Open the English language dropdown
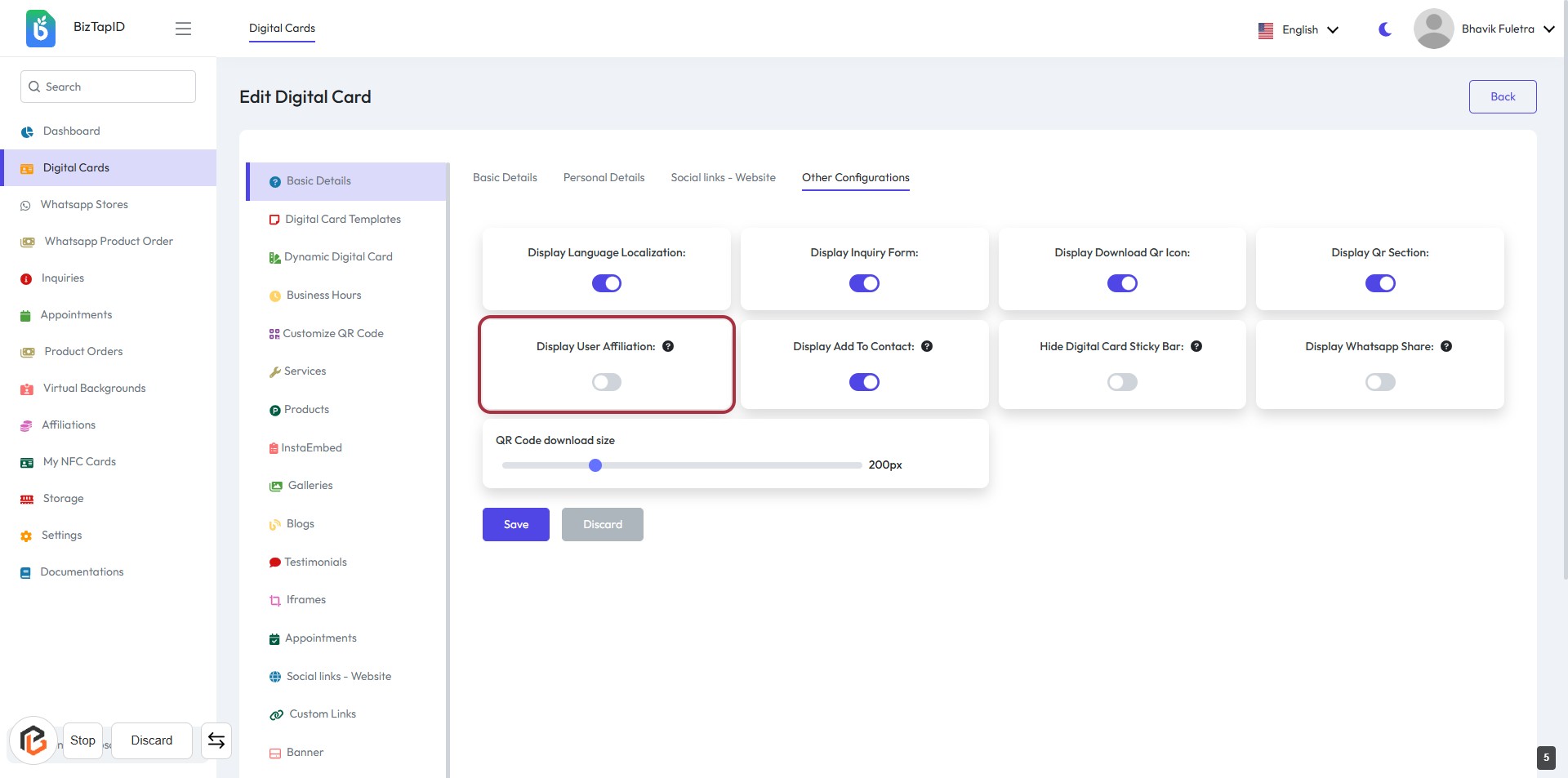This screenshot has width=1568, height=778. [x=1298, y=29]
